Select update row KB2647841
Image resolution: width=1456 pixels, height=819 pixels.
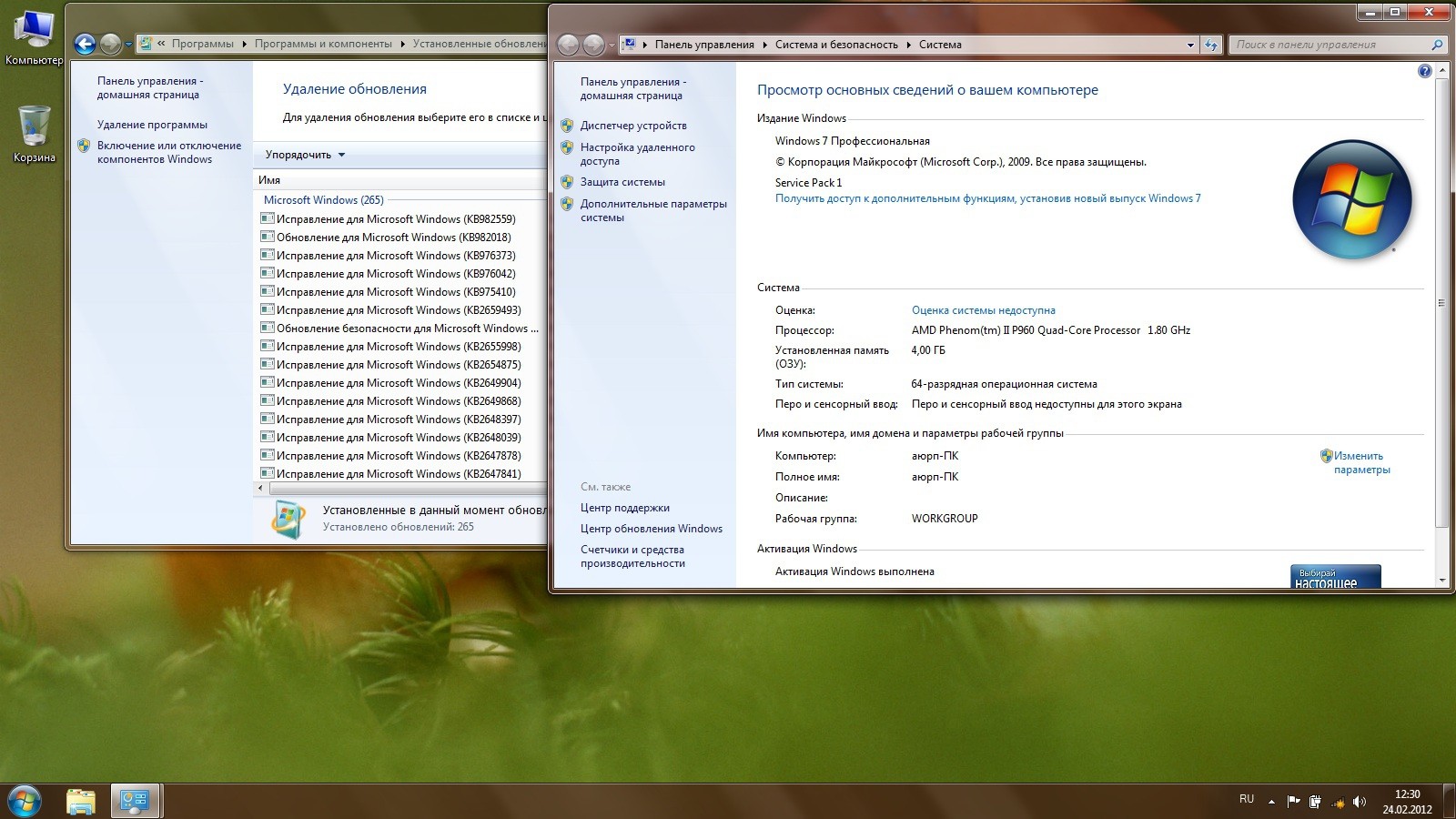pos(399,473)
